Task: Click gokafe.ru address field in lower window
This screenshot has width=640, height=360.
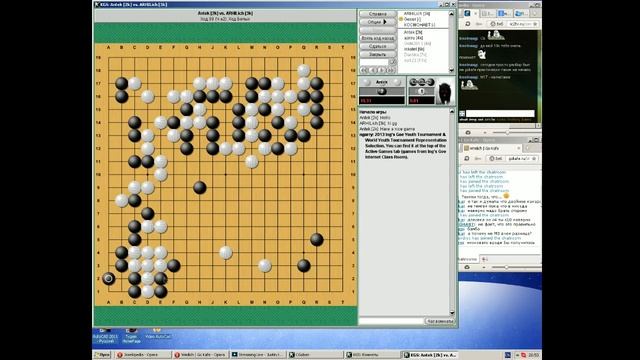Action: pyautogui.click(x=523, y=158)
